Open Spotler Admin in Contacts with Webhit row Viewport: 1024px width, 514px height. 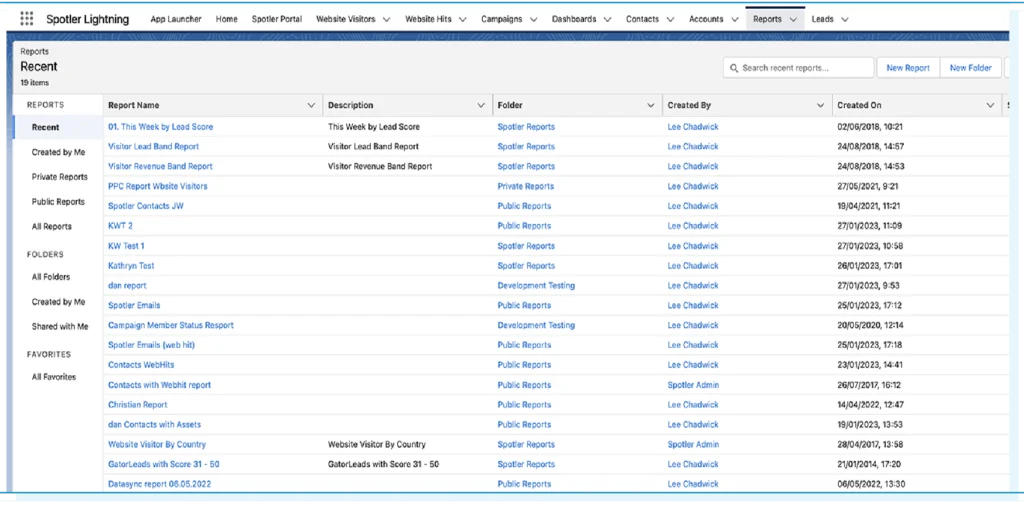click(x=693, y=385)
